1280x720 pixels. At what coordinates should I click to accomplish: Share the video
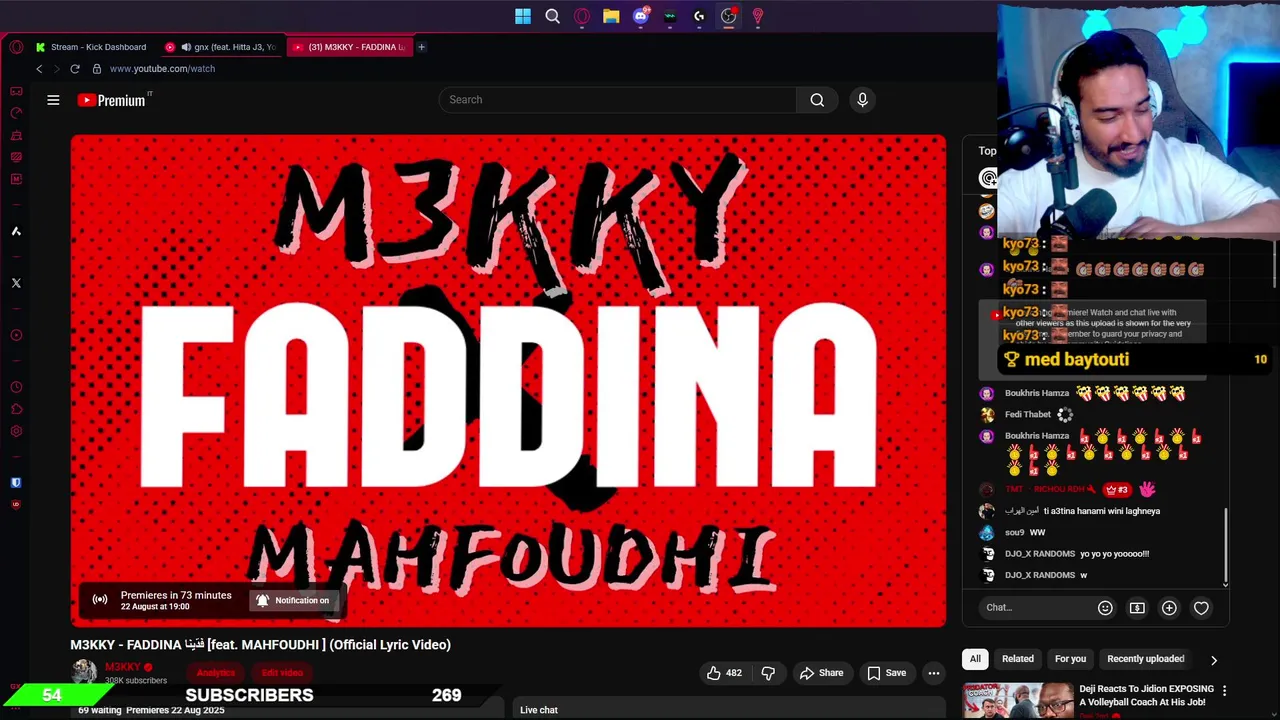(x=821, y=673)
